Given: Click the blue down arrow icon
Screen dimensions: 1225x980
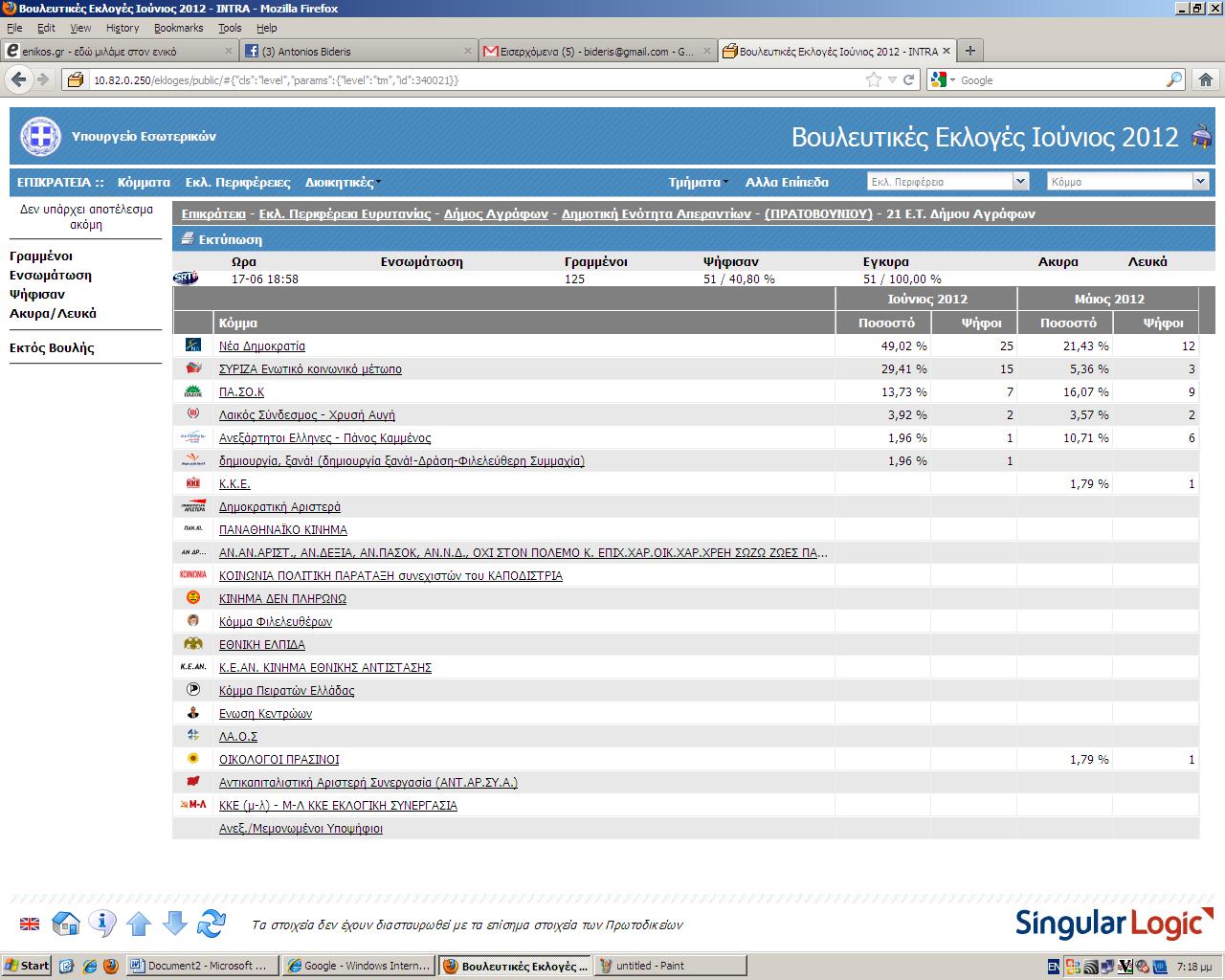Looking at the screenshot, I should [x=174, y=924].
